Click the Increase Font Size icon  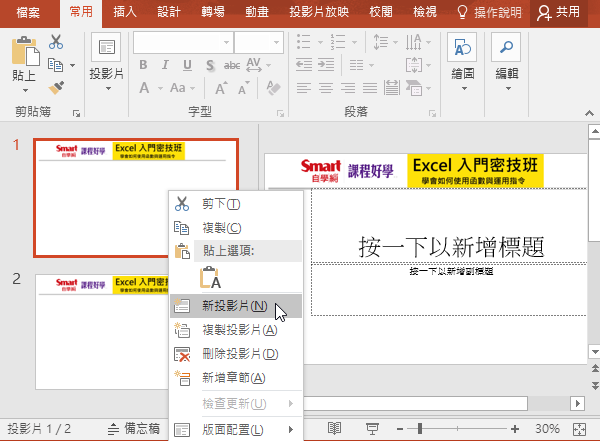[x=222, y=88]
